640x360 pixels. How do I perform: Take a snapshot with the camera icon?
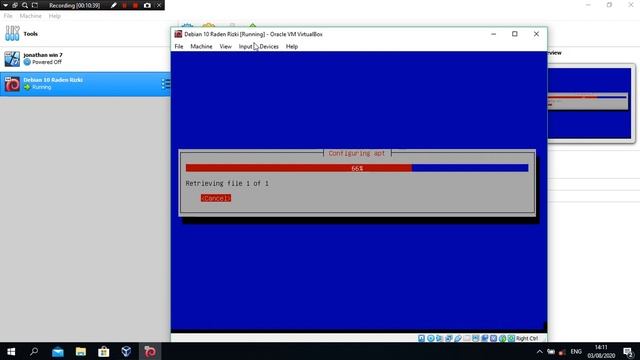tap(147, 5)
